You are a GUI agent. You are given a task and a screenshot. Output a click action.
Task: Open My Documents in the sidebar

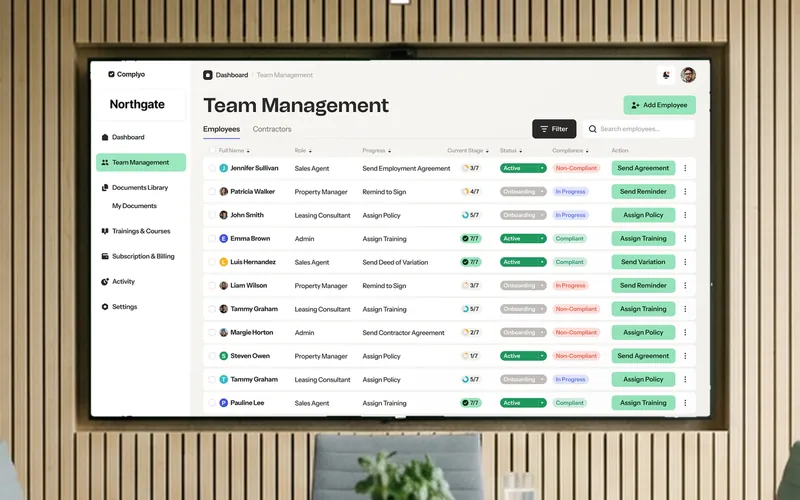[134, 206]
